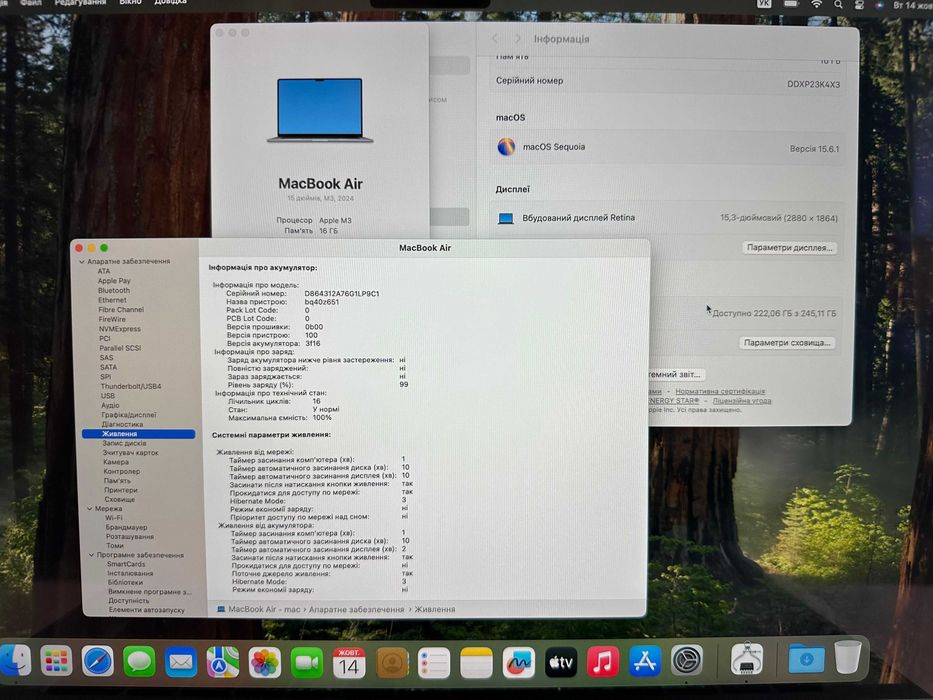Open the Photos app in Dock

pos(265,662)
